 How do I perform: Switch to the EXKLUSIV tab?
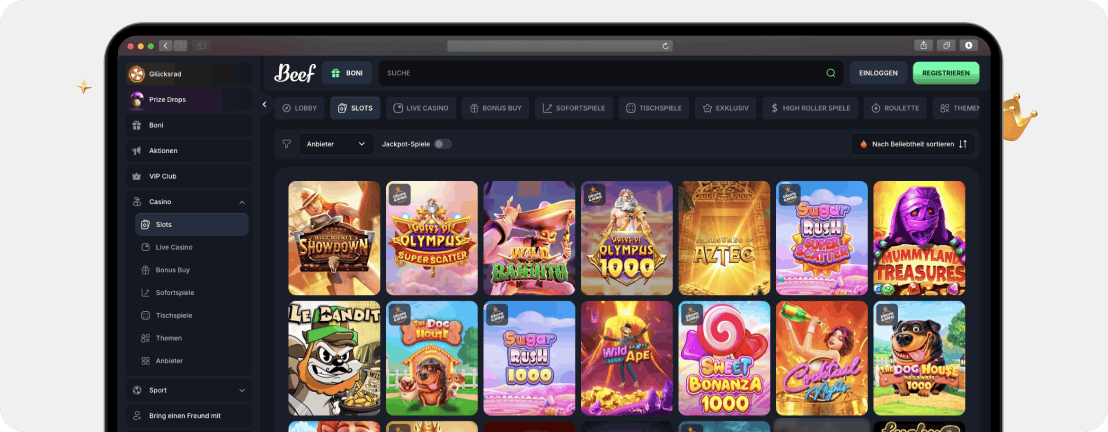(726, 108)
